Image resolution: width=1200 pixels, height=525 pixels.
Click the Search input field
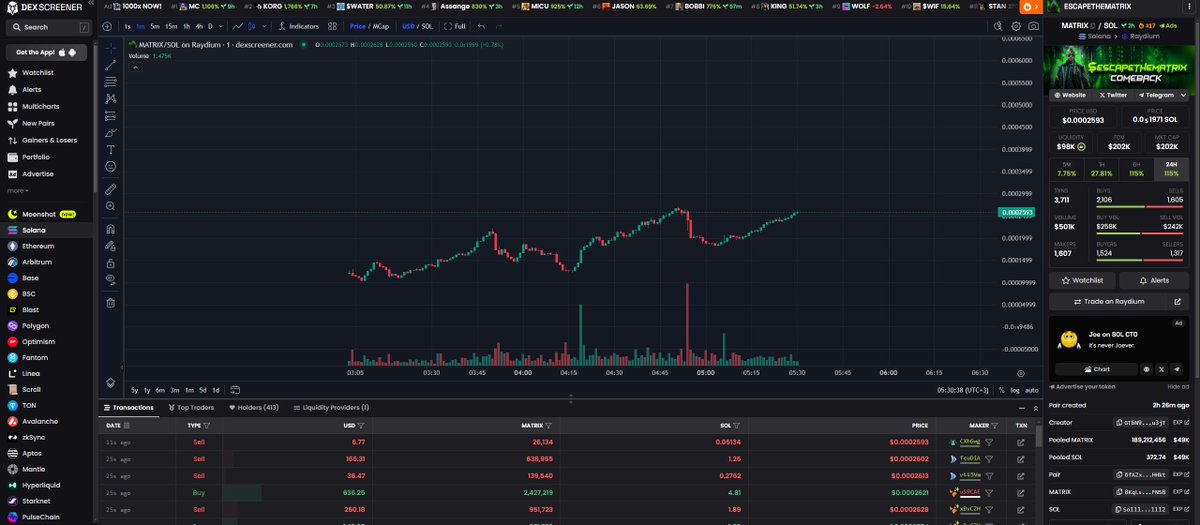click(x=47, y=27)
